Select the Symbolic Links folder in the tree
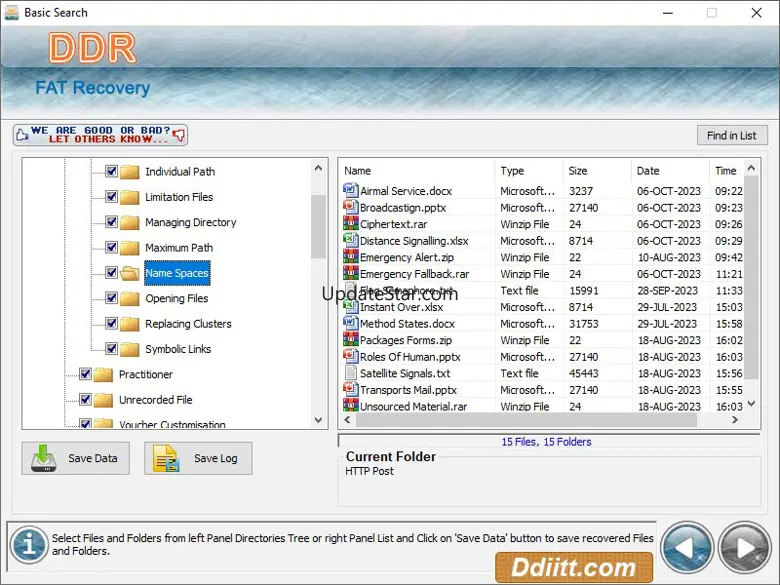Screen dimensions: 780x585 178,349
